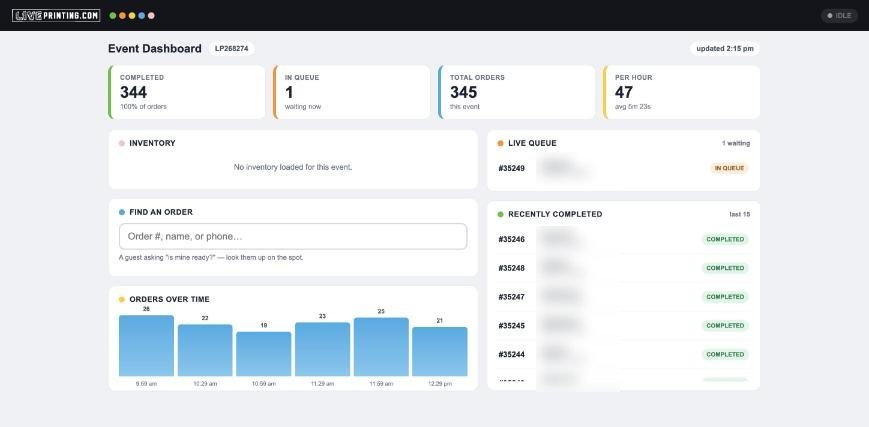
Task: Click the Recently Completed green dot
Action: [500, 214]
